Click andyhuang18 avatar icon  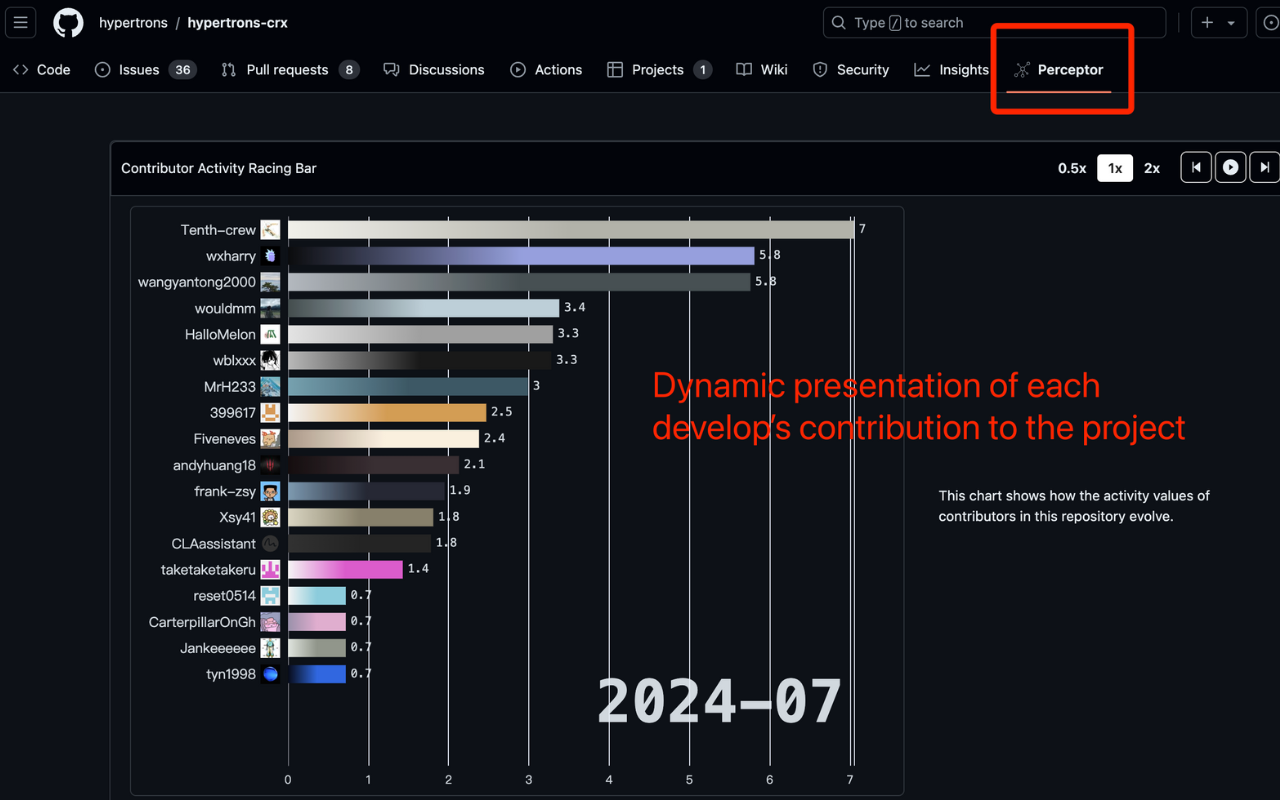[270, 465]
